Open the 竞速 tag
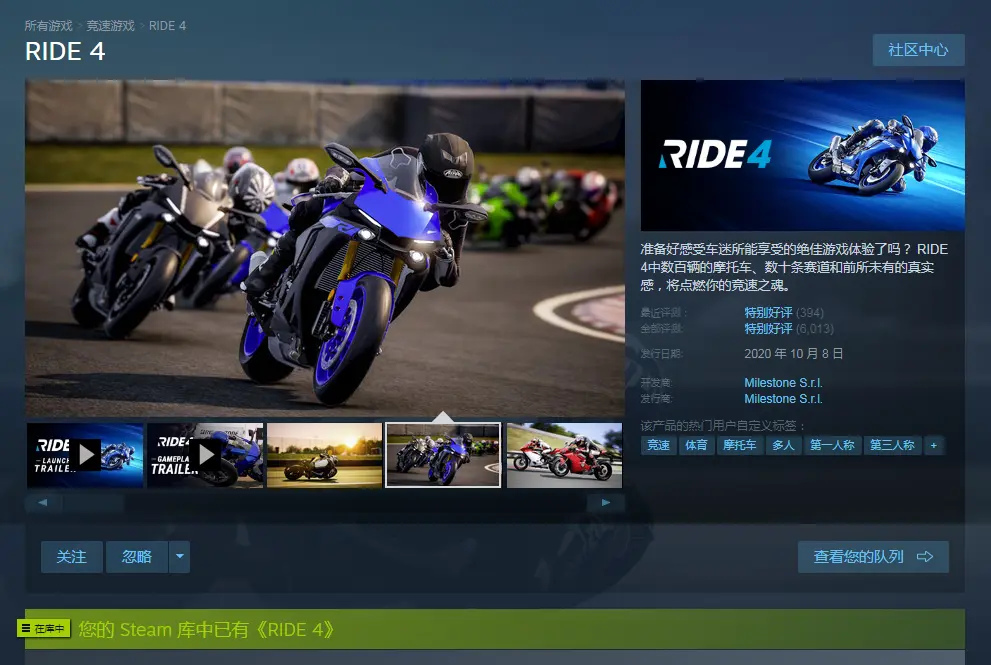 click(x=659, y=445)
